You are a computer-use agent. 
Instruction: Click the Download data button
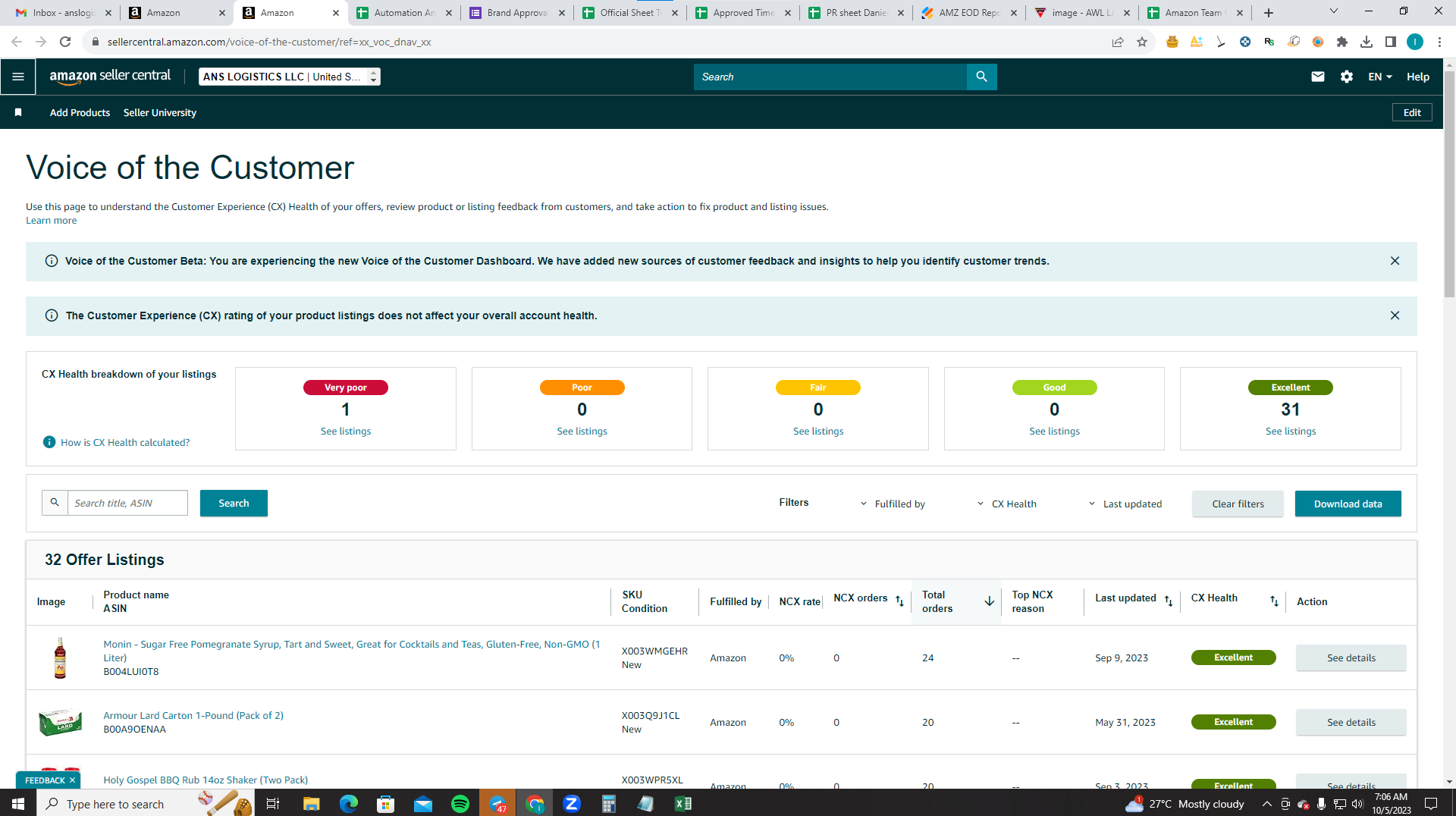1348,504
